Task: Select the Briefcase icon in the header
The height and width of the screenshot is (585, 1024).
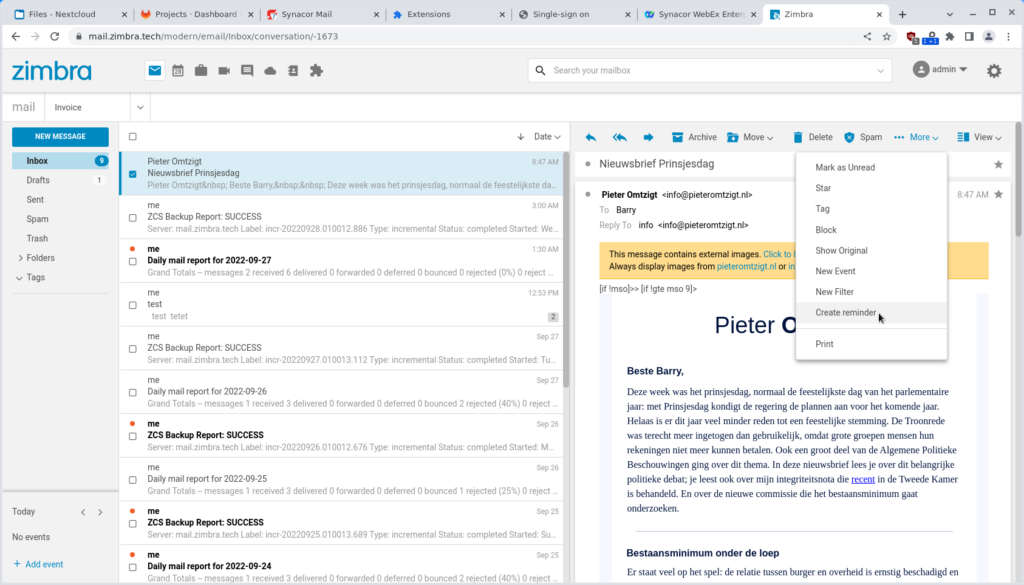Action: (x=202, y=71)
